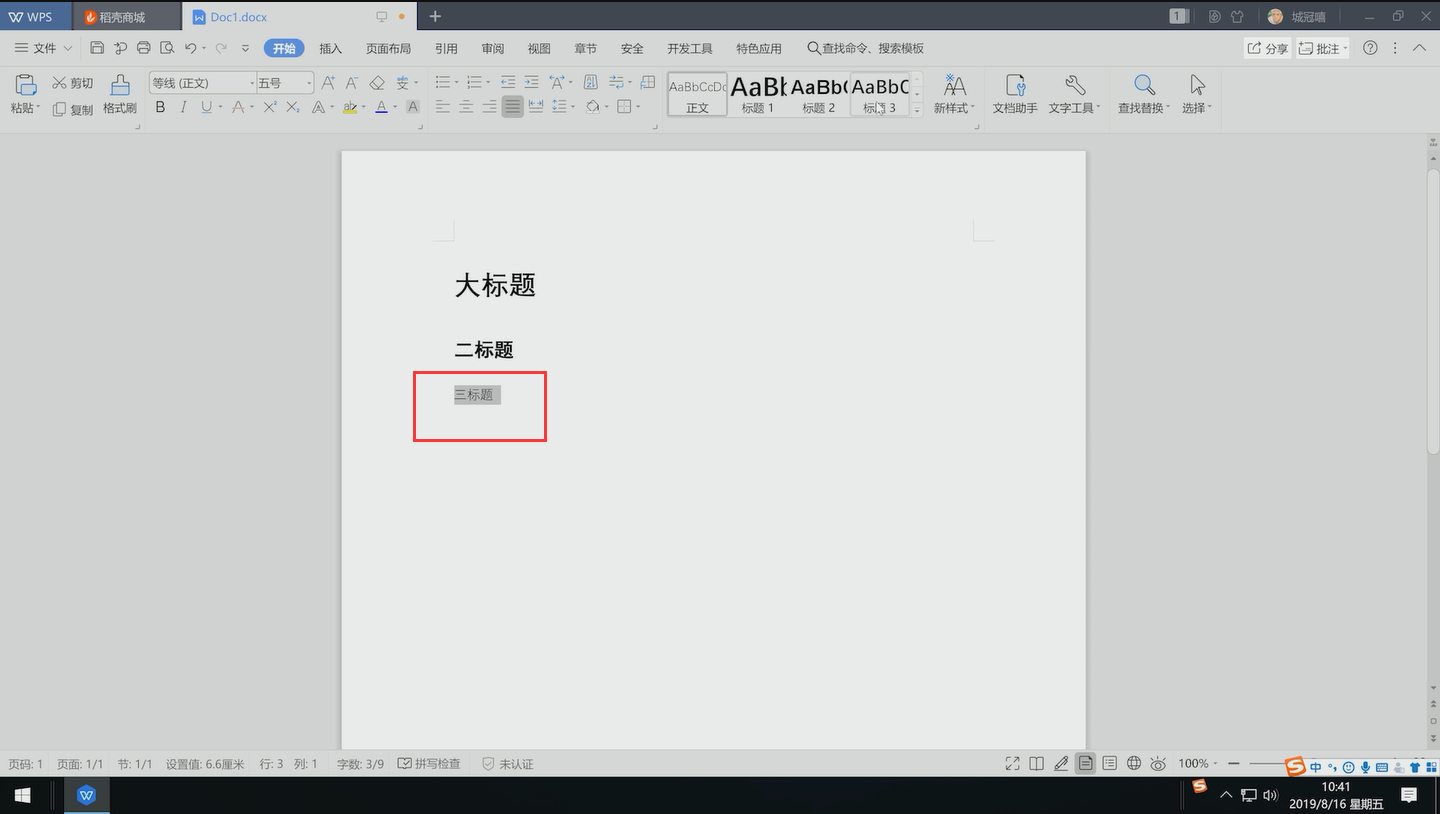1440x814 pixels.
Task: Enable eye protection mode in status bar
Action: coord(1158,763)
